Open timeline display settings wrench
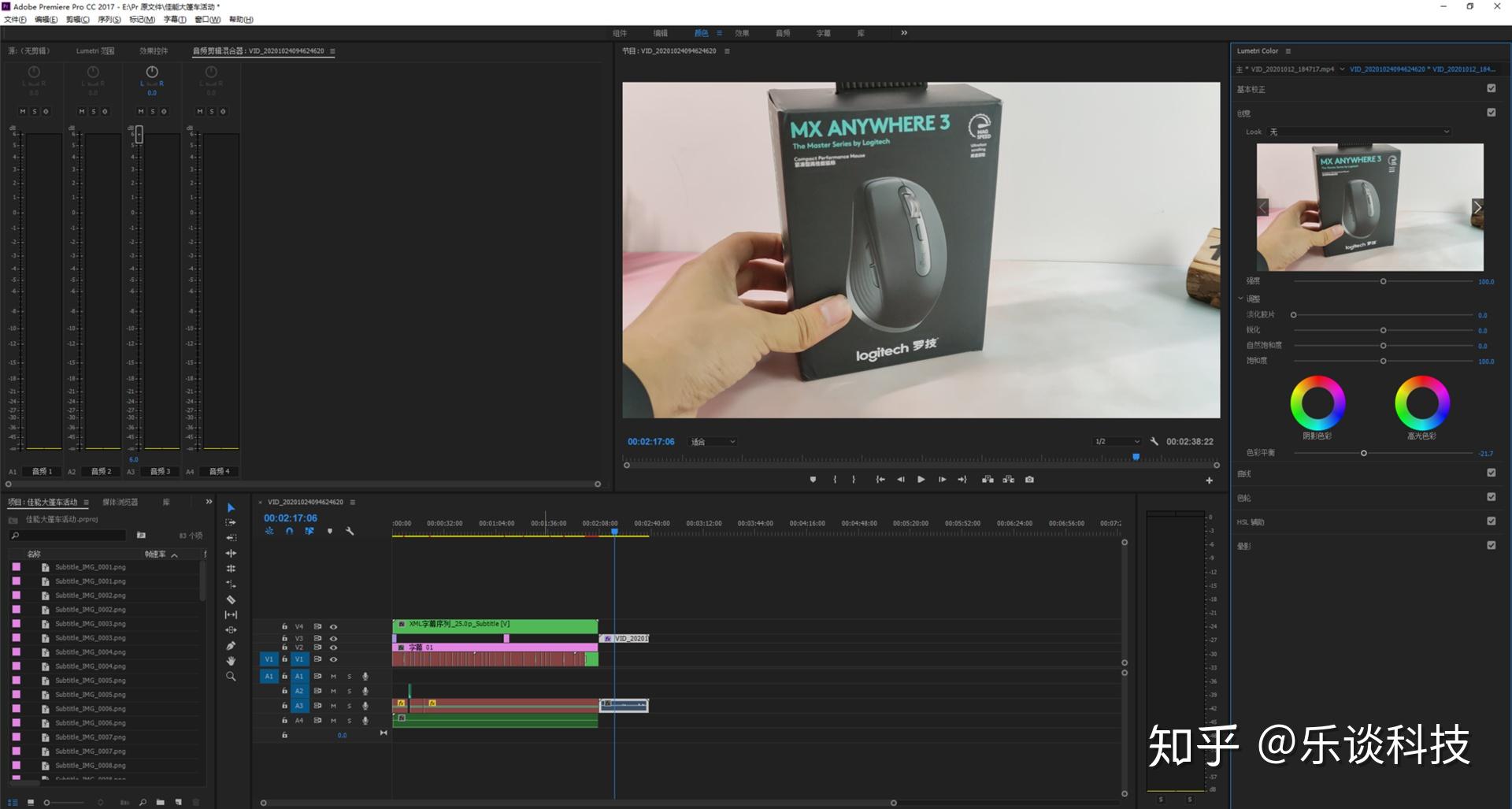Image resolution: width=1512 pixels, height=809 pixels. (350, 532)
